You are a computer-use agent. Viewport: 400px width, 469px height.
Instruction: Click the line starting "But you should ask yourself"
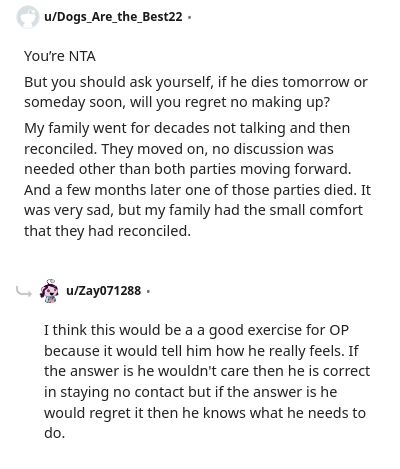(x=196, y=82)
